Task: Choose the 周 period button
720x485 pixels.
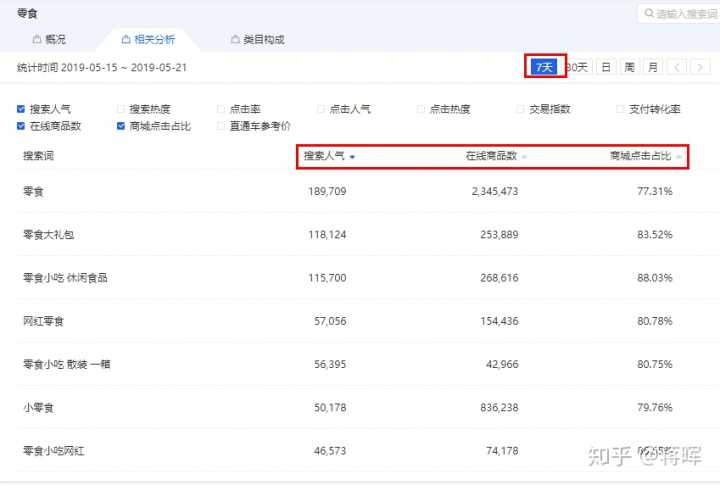Action: 629,67
